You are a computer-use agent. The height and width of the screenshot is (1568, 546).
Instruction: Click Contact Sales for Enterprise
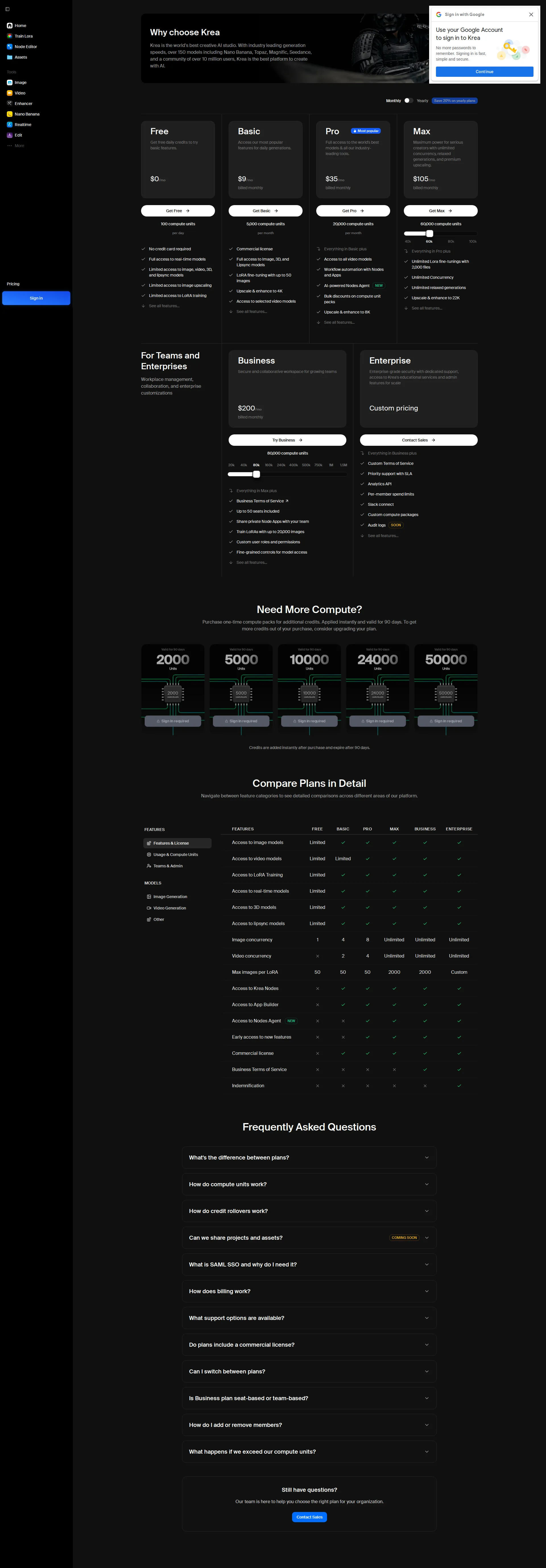coord(418,440)
